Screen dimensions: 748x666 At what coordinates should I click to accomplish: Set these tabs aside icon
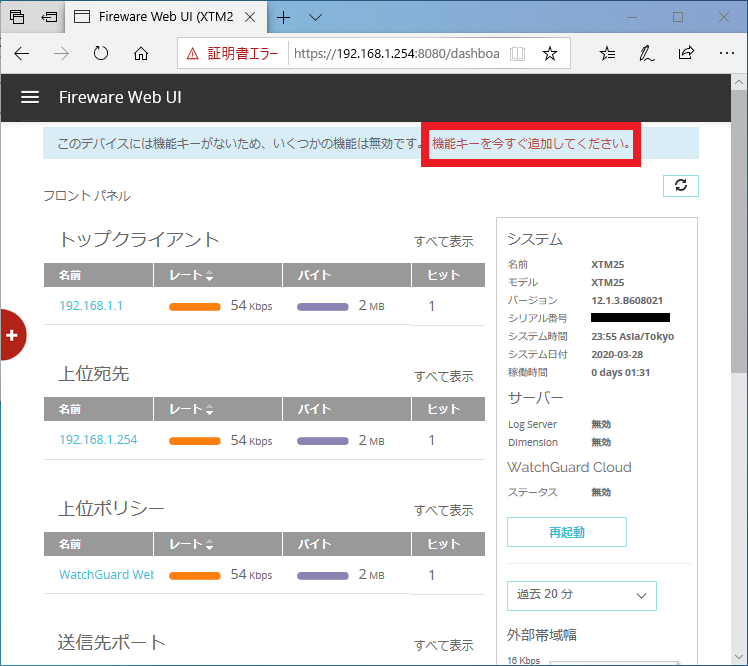coord(49,17)
